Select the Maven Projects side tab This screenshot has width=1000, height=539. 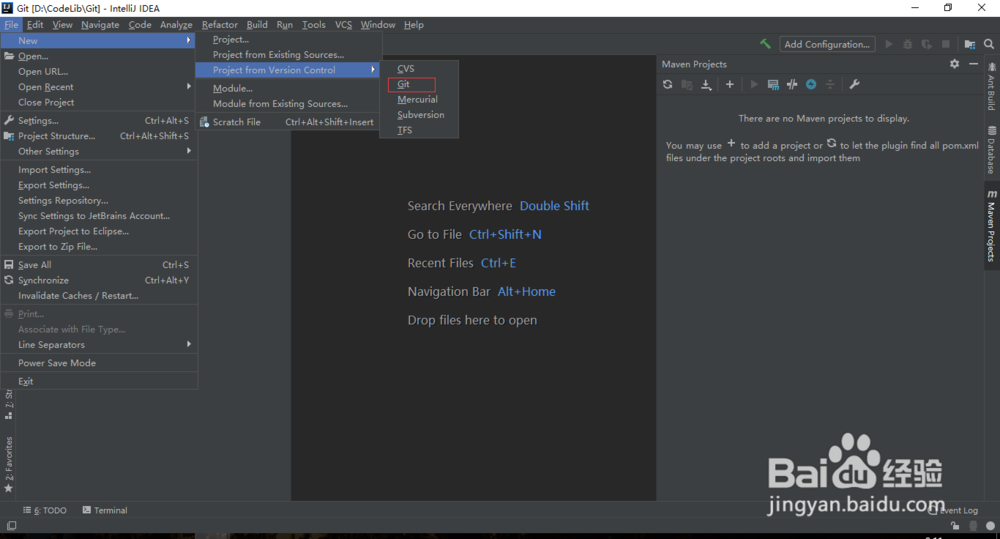[991, 226]
